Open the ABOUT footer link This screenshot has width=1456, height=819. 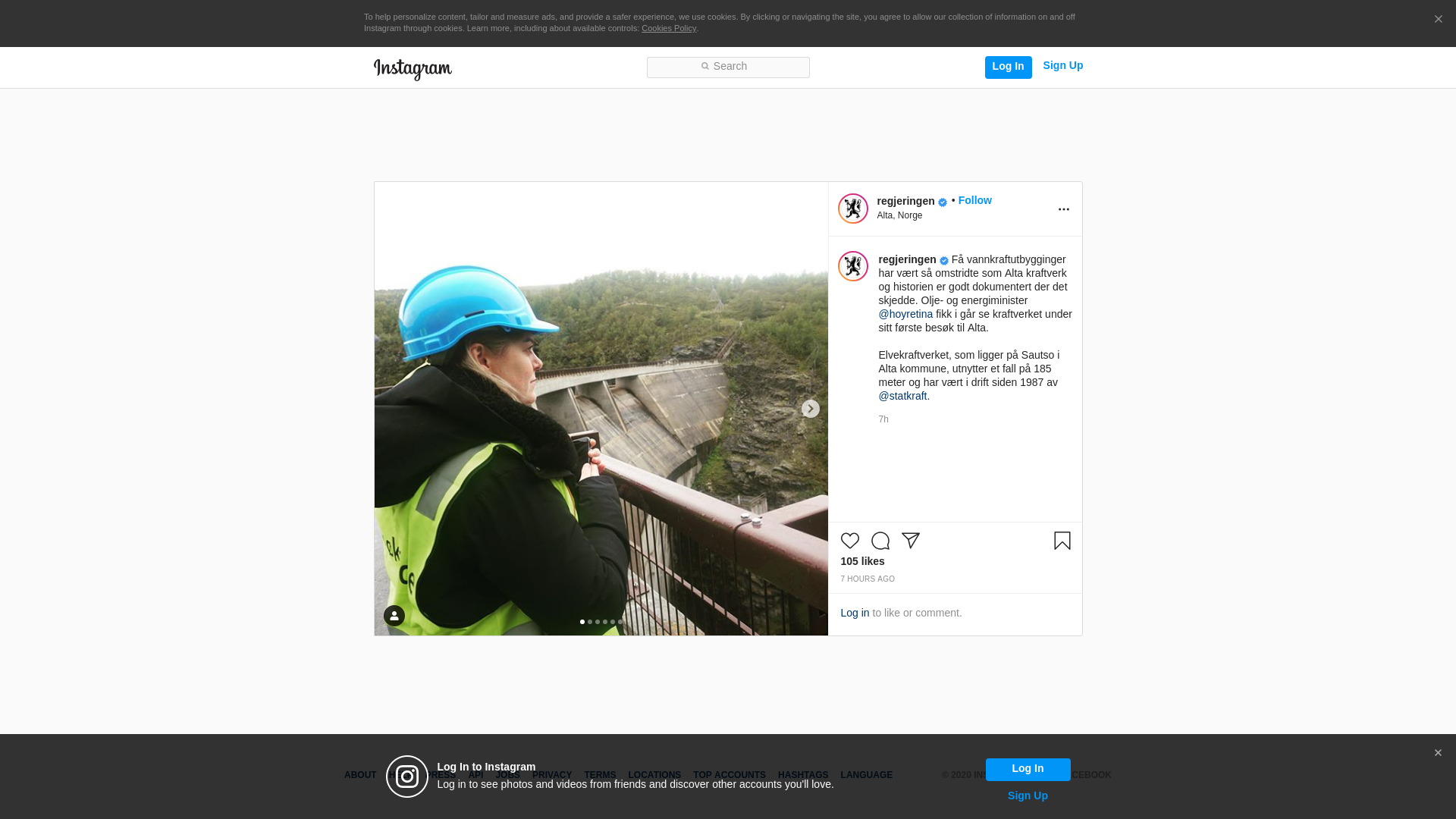360,775
